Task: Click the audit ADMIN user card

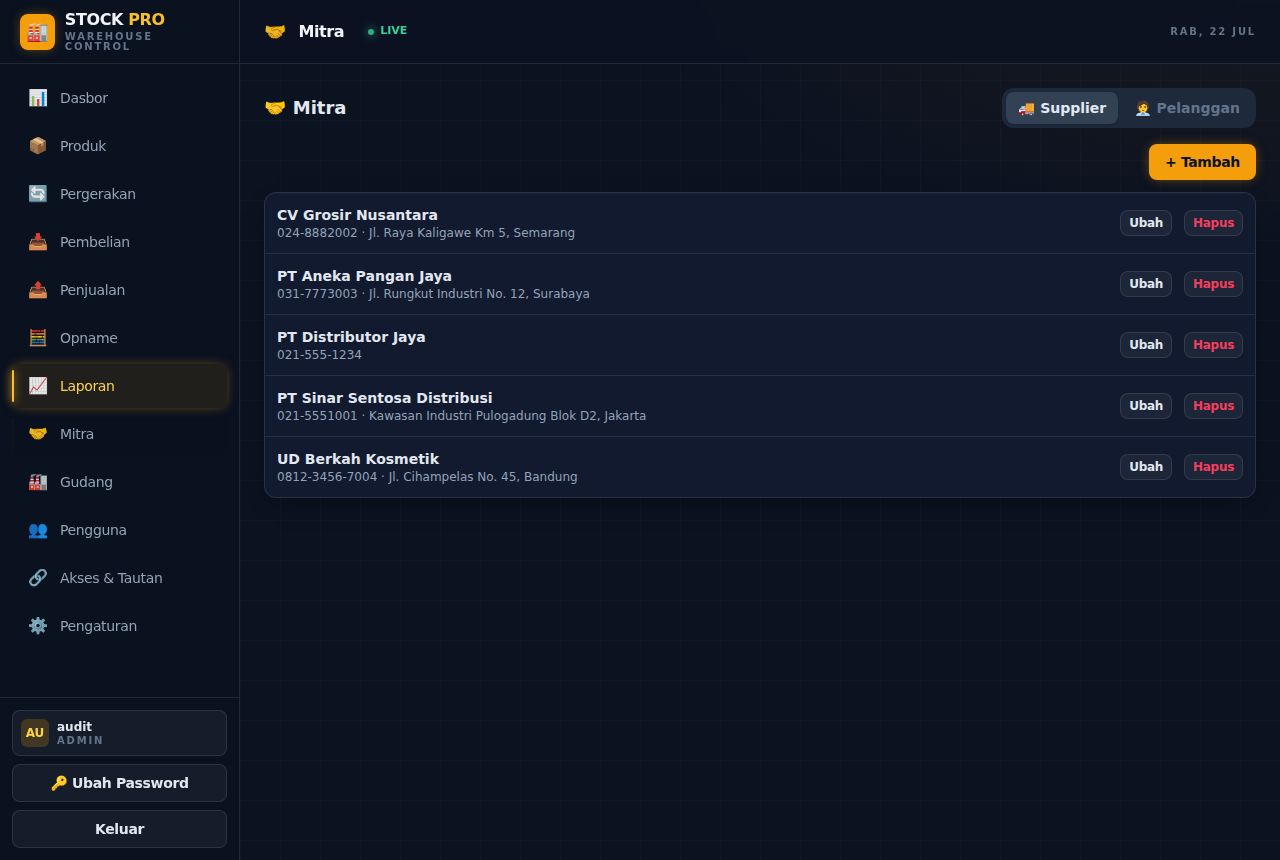Action: pos(120,733)
